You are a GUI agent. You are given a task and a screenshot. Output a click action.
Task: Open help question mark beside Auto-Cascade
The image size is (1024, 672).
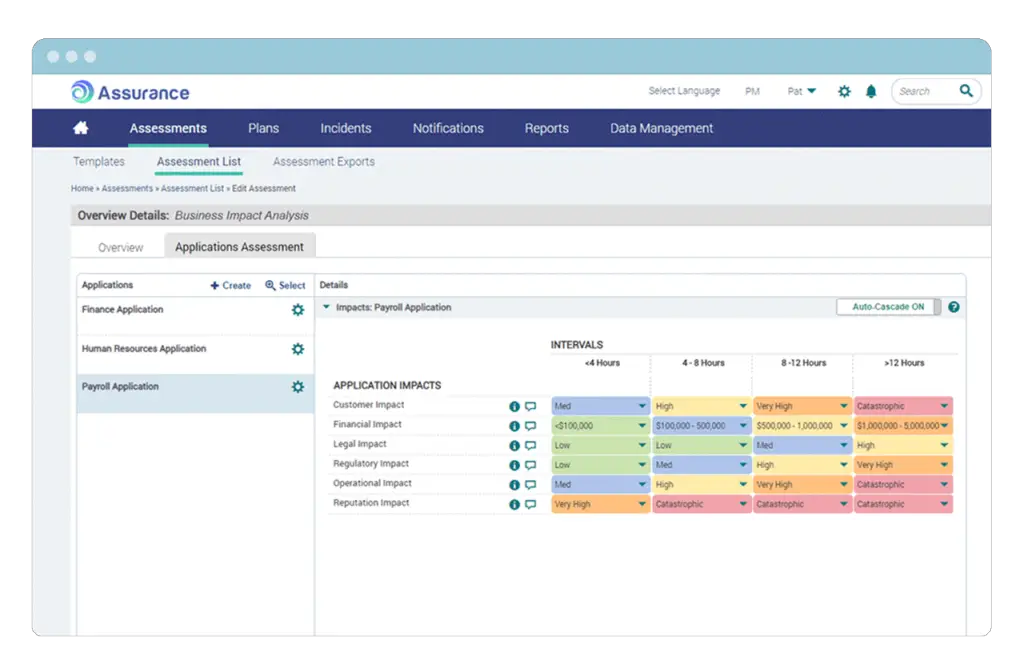(954, 307)
